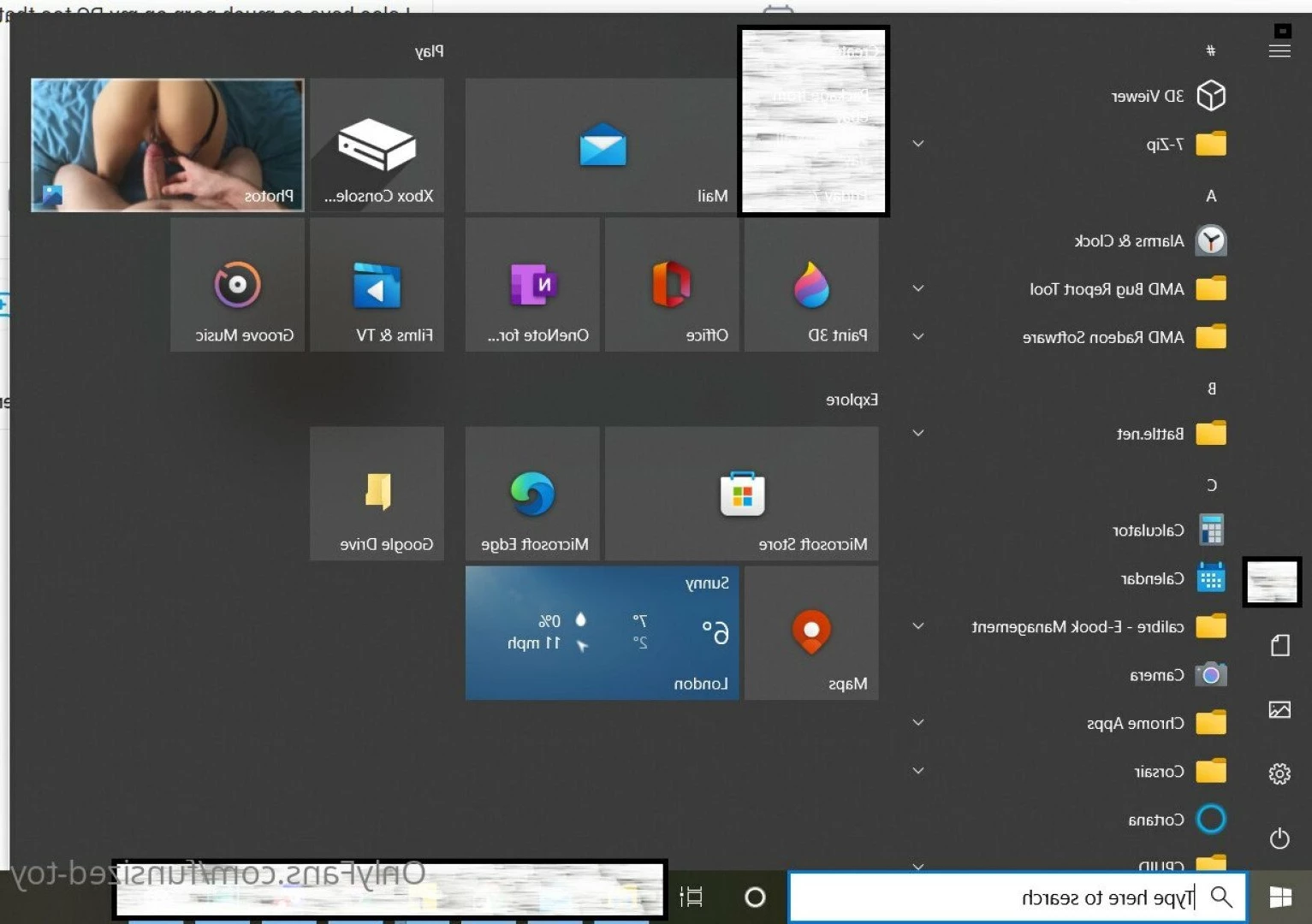
Task: Open Task View on taskbar
Action: (692, 897)
